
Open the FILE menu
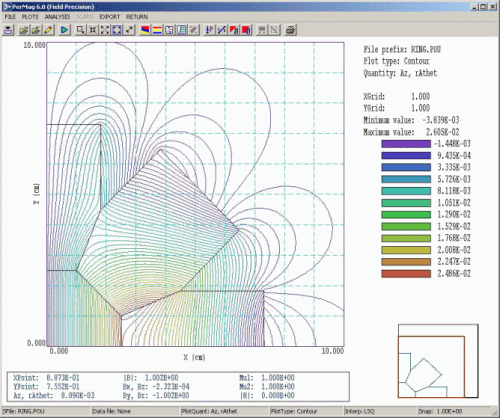pos(10,17)
